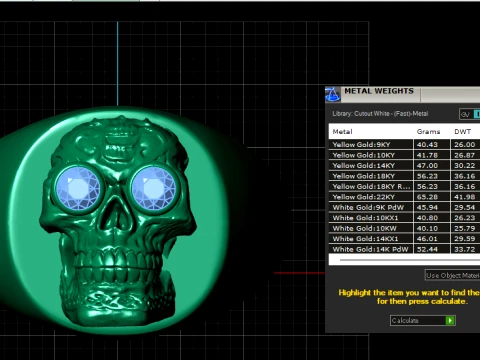The width and height of the screenshot is (480, 360).
Task: Select the Yellow Gold:22KY row
Action: pyautogui.click(x=404, y=197)
